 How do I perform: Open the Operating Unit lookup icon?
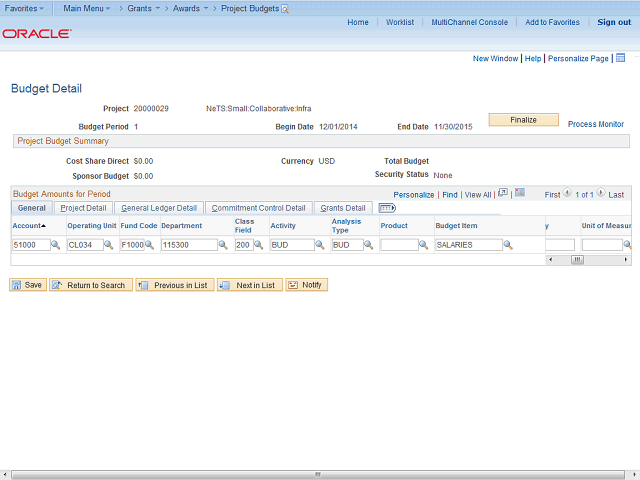click(x=108, y=245)
